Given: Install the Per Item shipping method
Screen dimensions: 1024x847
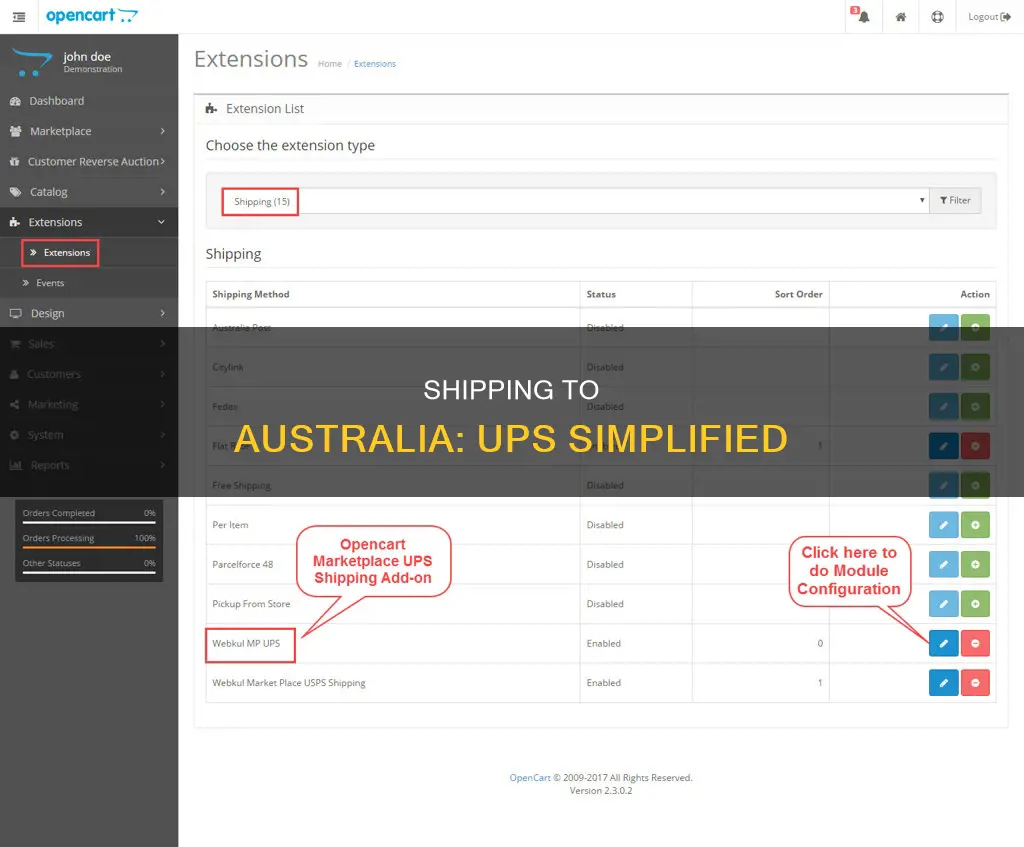Looking at the screenshot, I should pos(975,525).
